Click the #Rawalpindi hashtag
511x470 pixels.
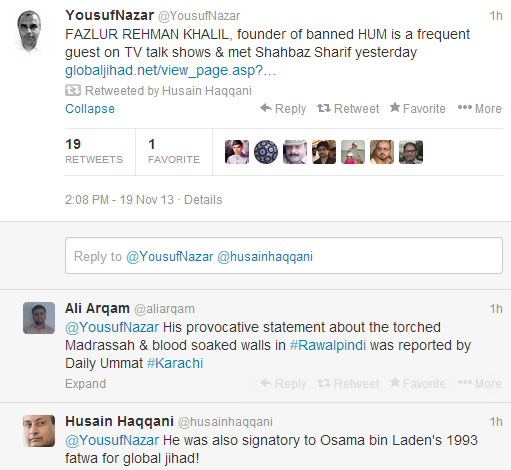click(328, 345)
